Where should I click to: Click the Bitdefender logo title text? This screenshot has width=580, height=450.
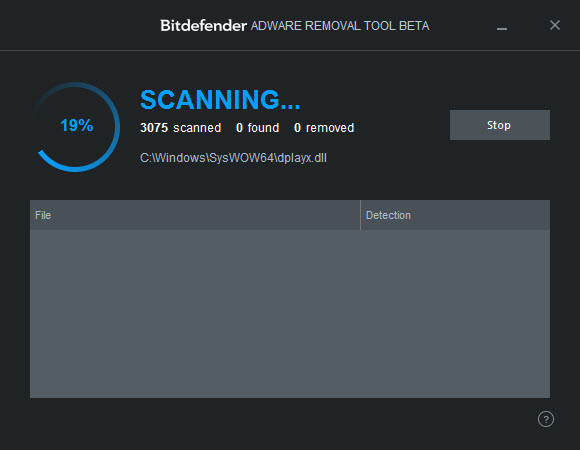[203, 26]
